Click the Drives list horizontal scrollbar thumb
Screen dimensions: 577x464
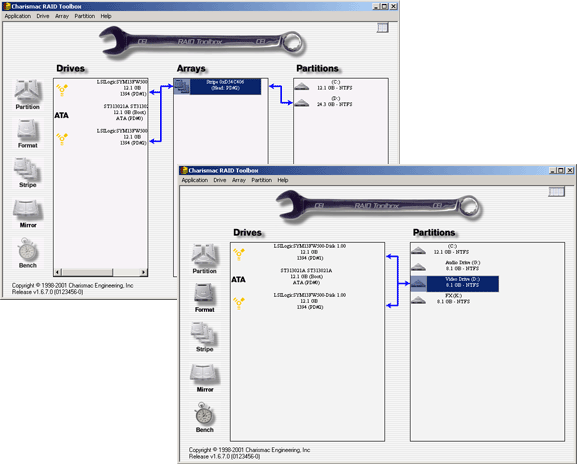pos(87,272)
